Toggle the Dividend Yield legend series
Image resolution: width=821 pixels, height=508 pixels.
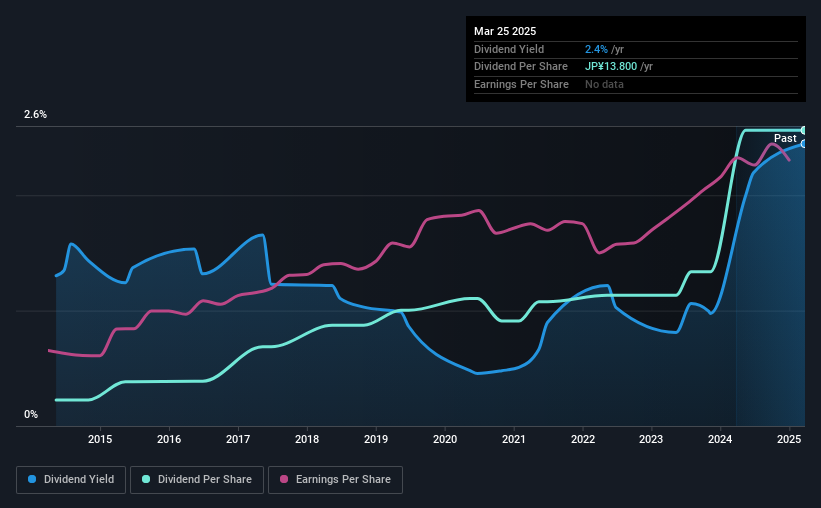tap(71, 480)
